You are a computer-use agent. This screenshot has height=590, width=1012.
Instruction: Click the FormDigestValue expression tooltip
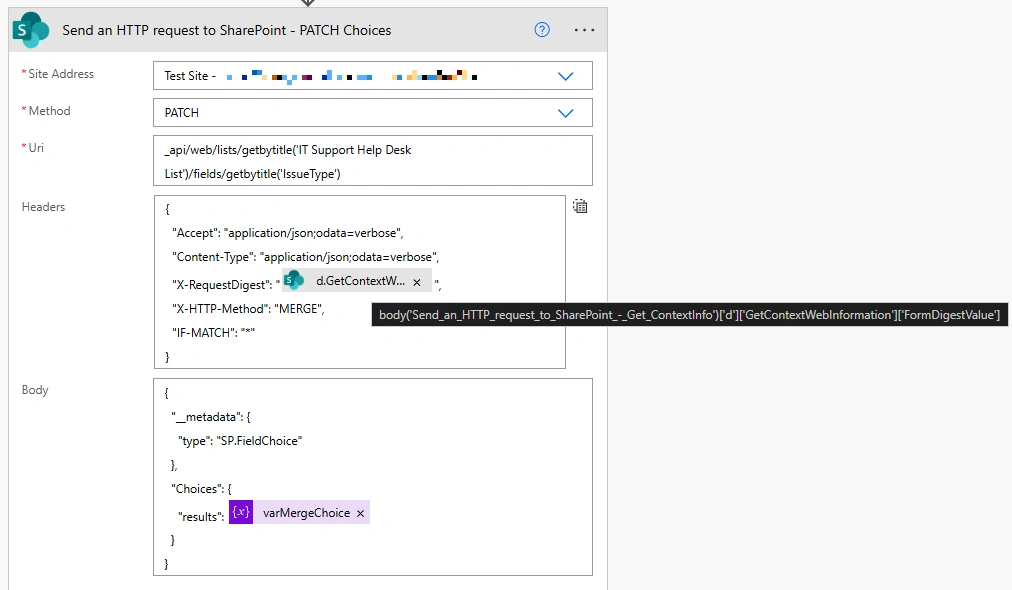pos(689,315)
